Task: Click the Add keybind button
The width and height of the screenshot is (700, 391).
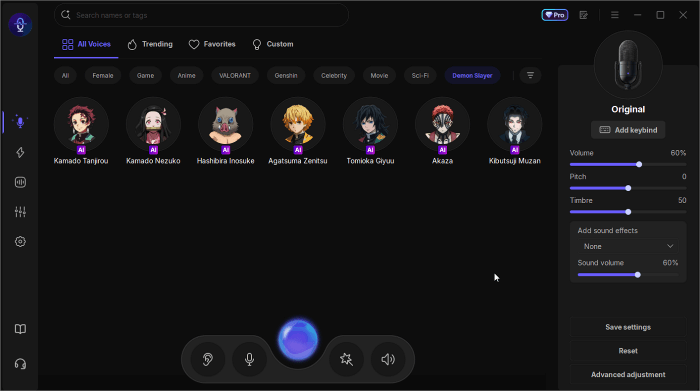Action: (628, 130)
